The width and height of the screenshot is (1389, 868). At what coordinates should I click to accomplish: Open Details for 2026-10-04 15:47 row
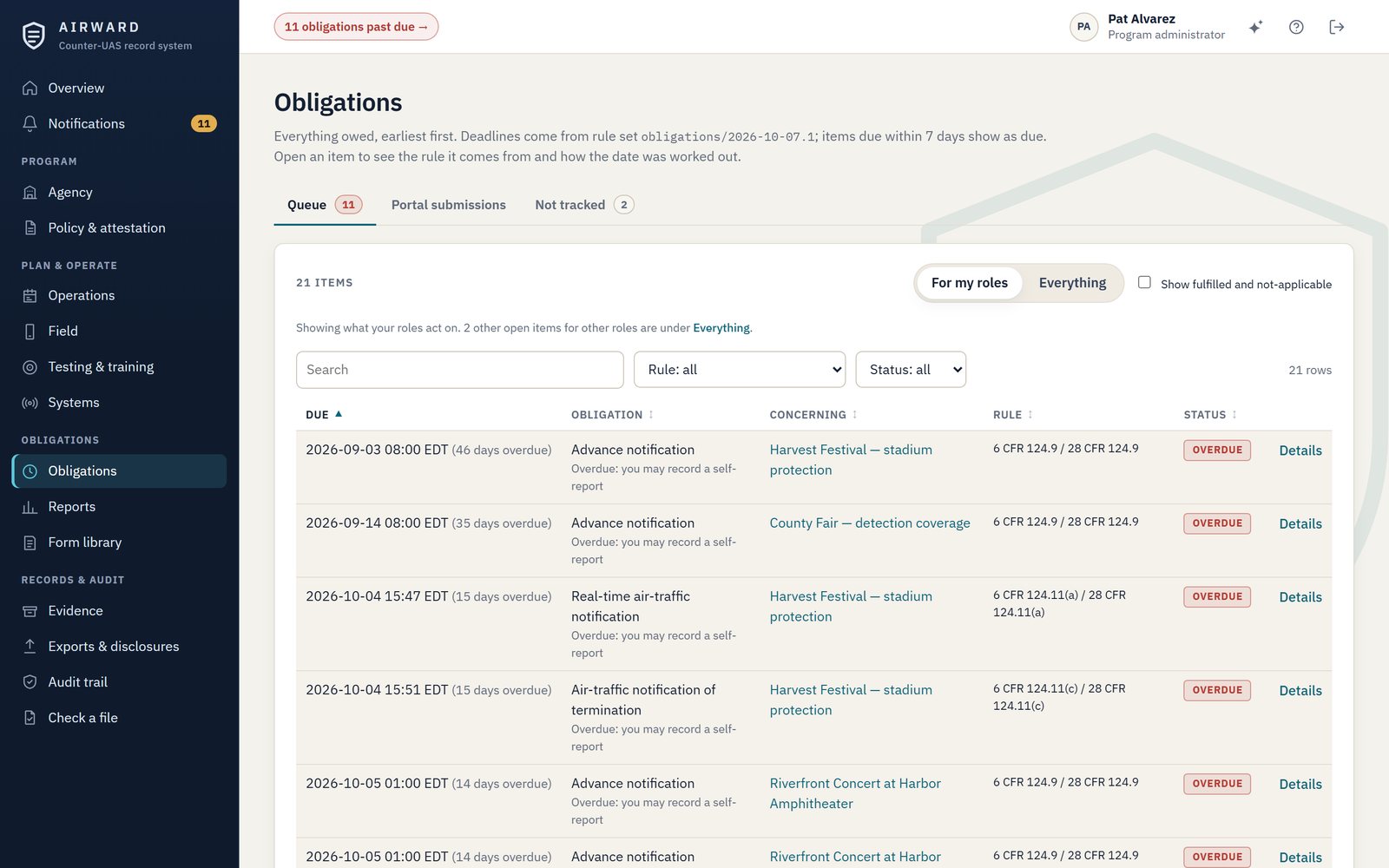tap(1300, 597)
